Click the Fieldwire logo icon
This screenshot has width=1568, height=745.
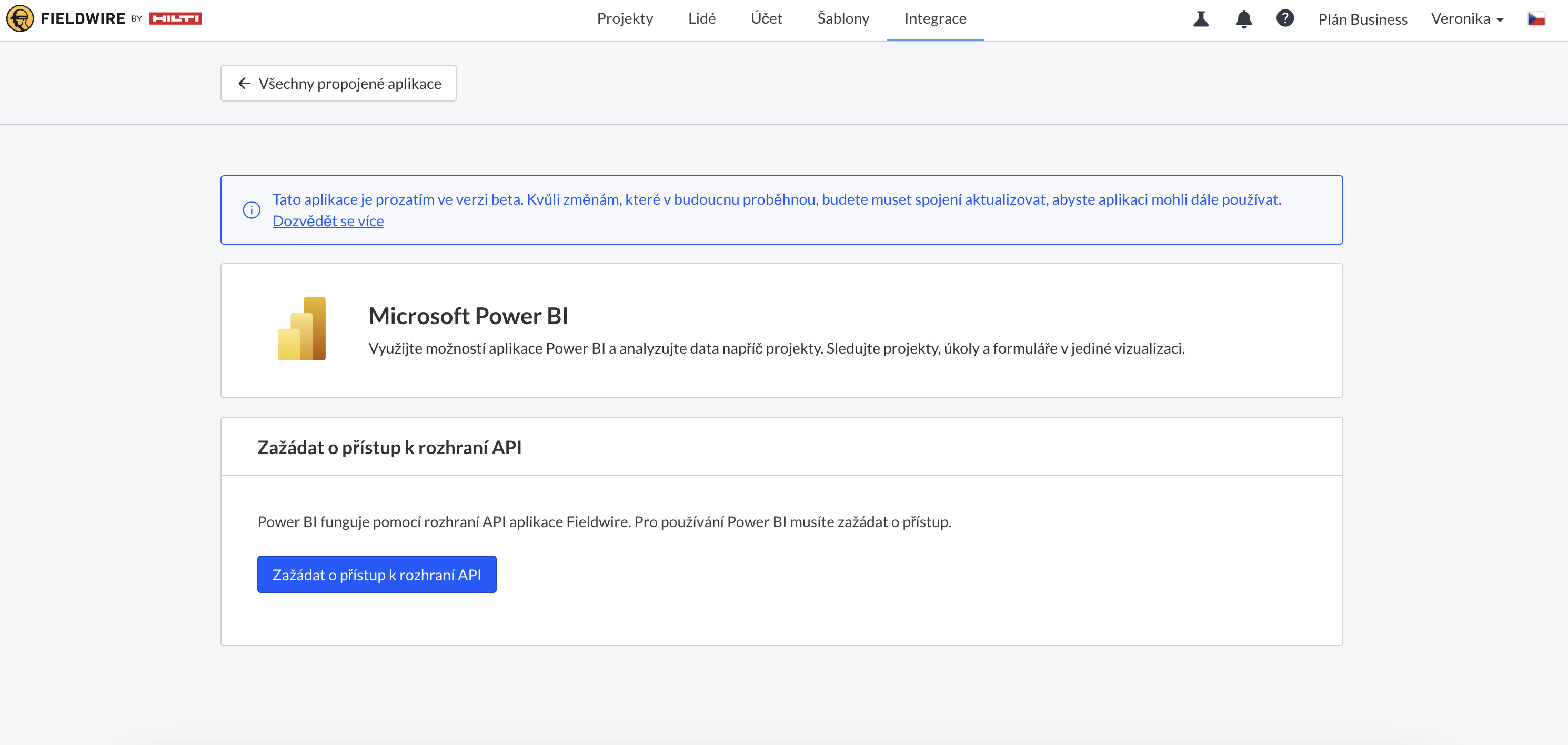20,18
